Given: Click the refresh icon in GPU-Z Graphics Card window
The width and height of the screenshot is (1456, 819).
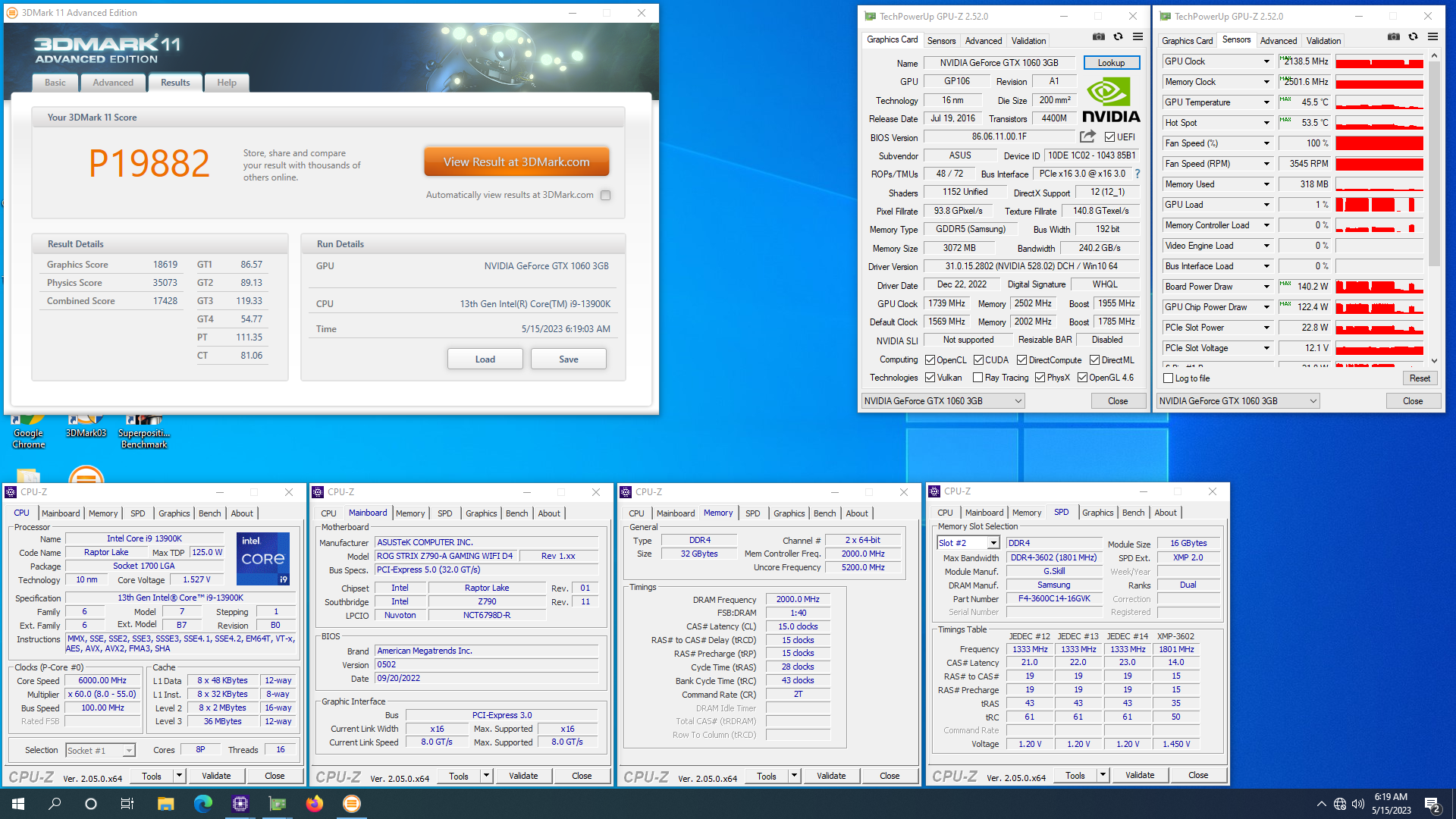Looking at the screenshot, I should coord(1118,36).
